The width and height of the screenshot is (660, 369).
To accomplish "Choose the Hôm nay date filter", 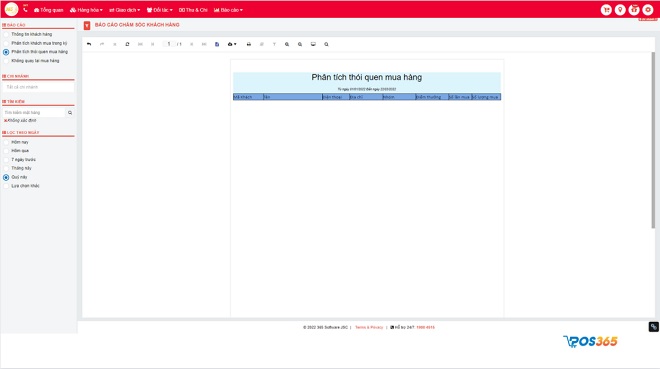I will (16, 142).
